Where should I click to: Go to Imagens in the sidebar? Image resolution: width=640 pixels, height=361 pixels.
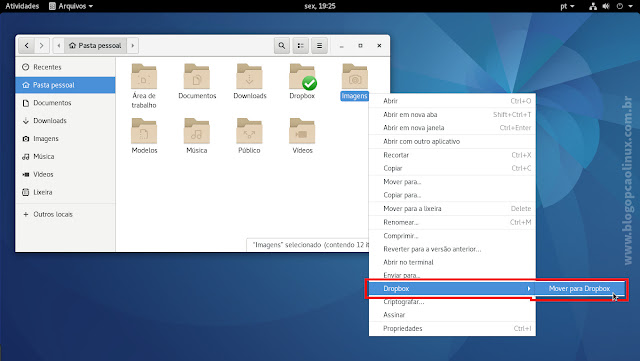[65, 139]
